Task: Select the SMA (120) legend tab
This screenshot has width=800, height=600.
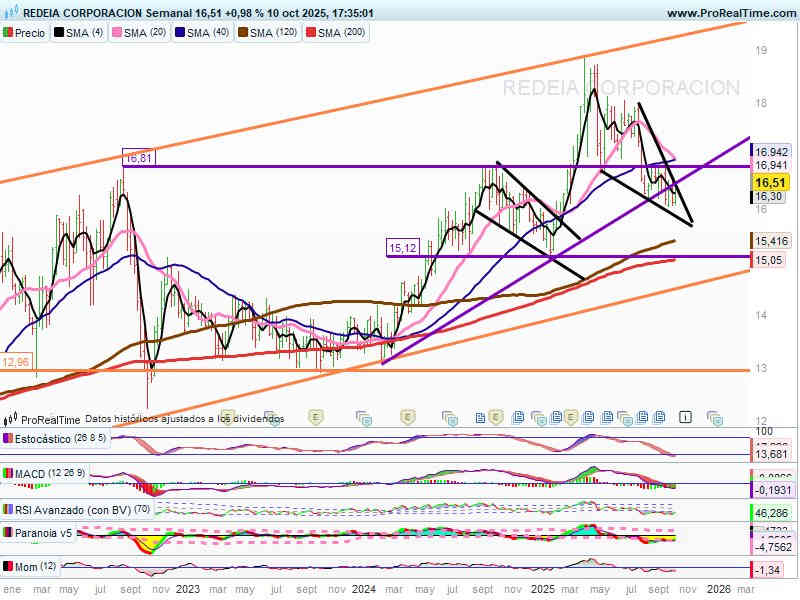Action: coord(272,33)
